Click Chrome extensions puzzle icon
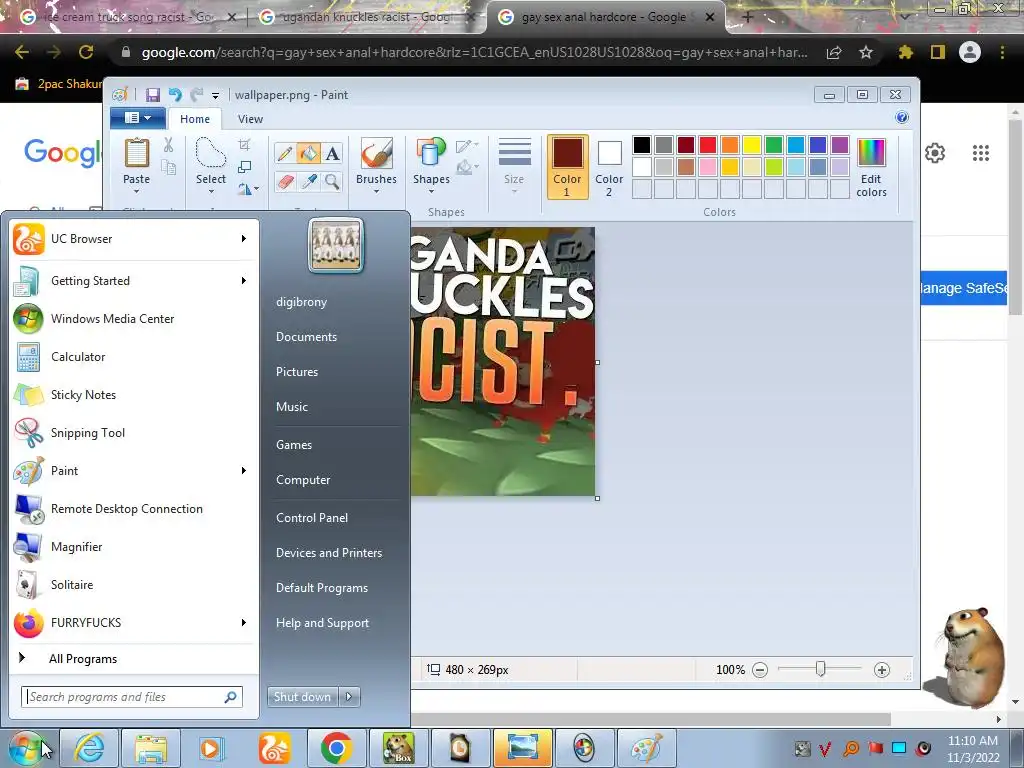1024x768 pixels. coord(905,52)
